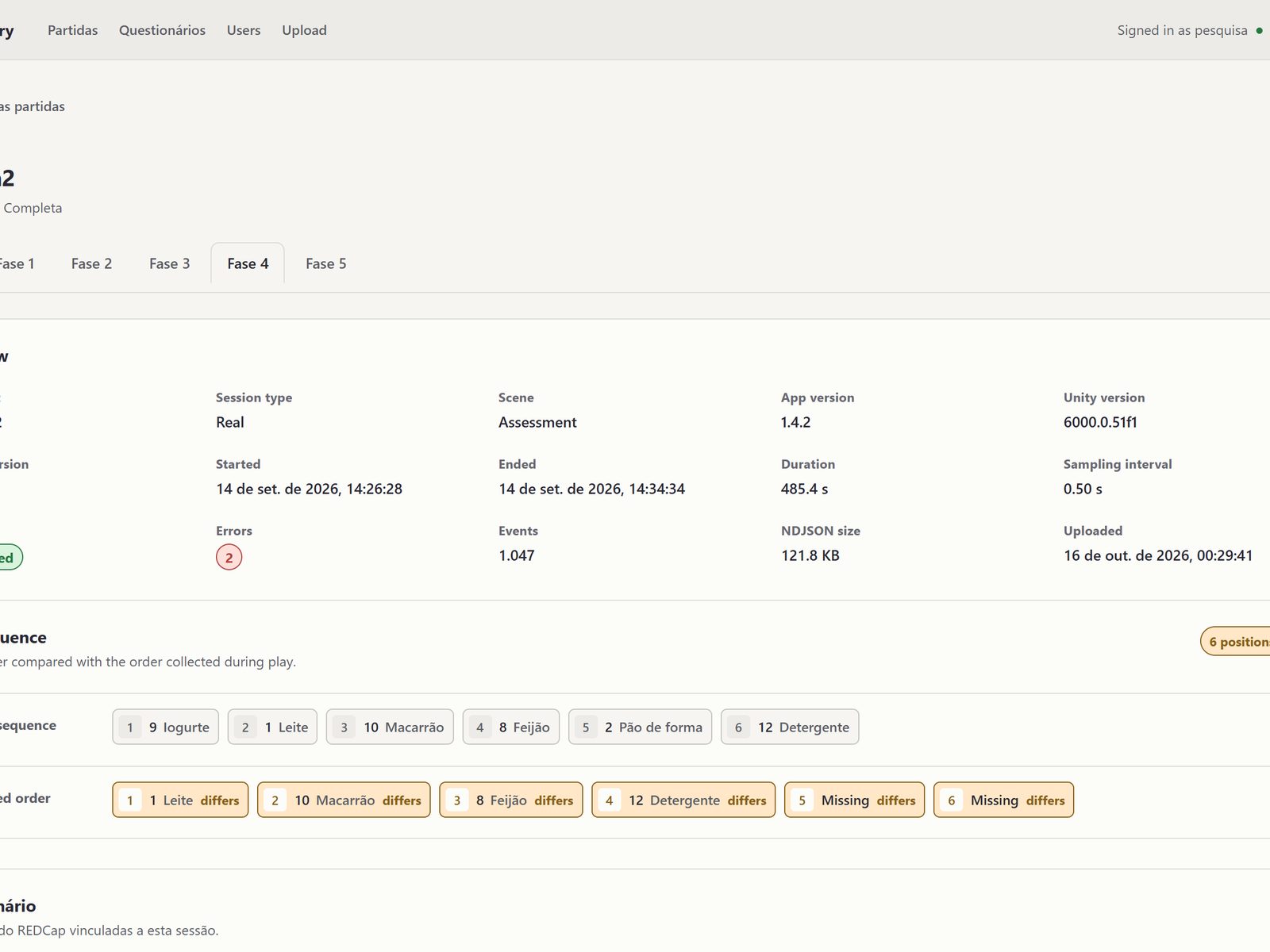Click the 'Feijão differs' collected chip

click(511, 800)
